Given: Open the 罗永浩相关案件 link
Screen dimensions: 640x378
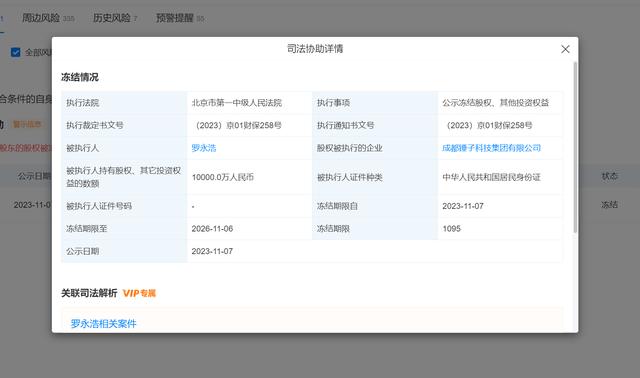Looking at the screenshot, I should 103,324.
